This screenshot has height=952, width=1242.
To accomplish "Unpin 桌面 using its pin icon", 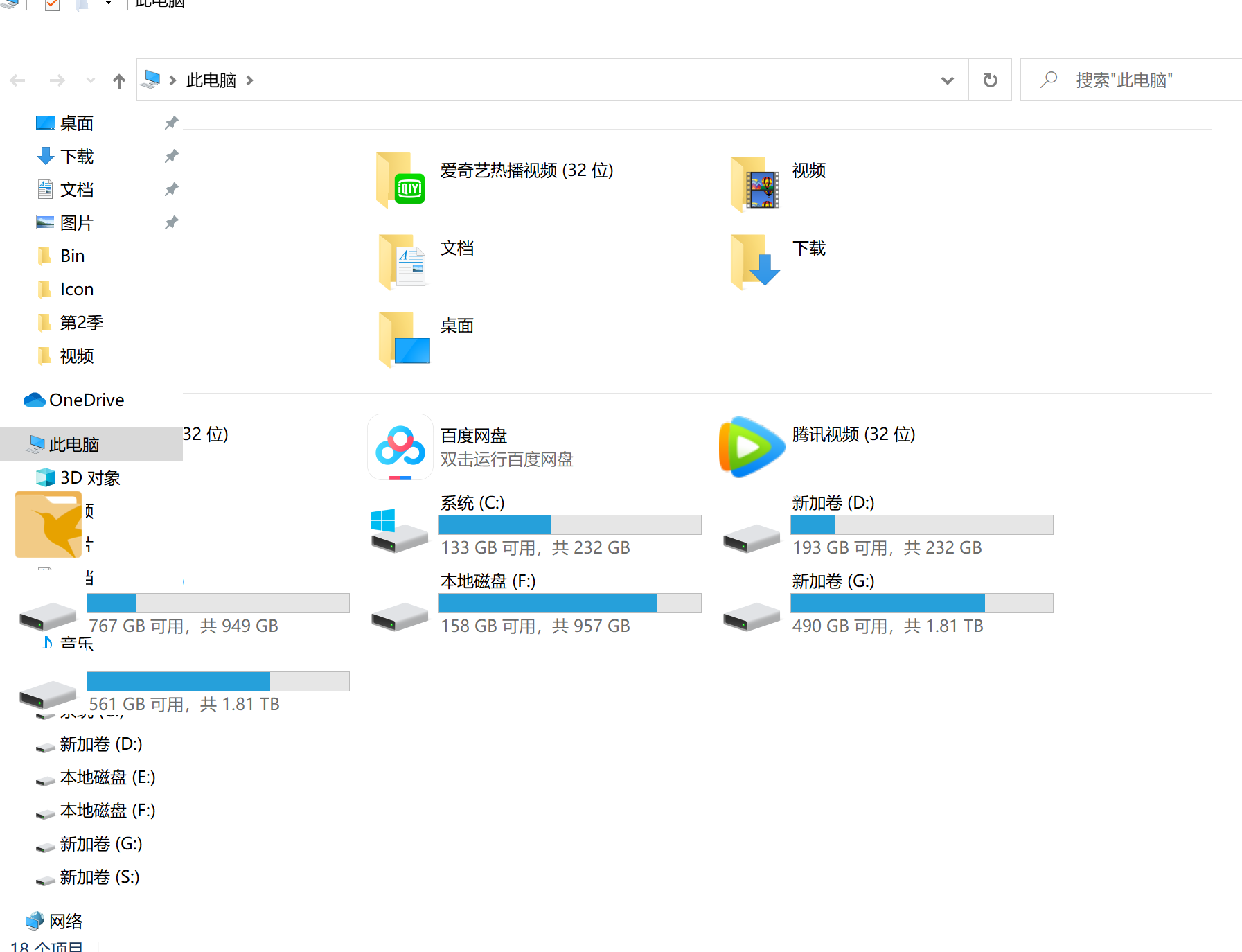I will coord(171,123).
